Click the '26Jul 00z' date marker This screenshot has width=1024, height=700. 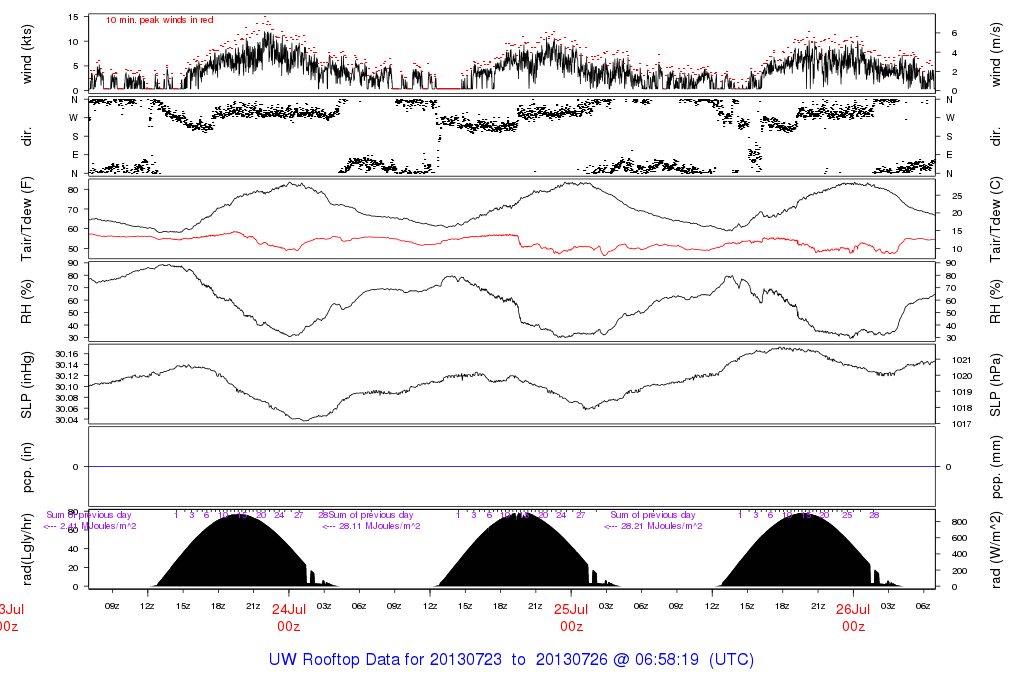(853, 616)
